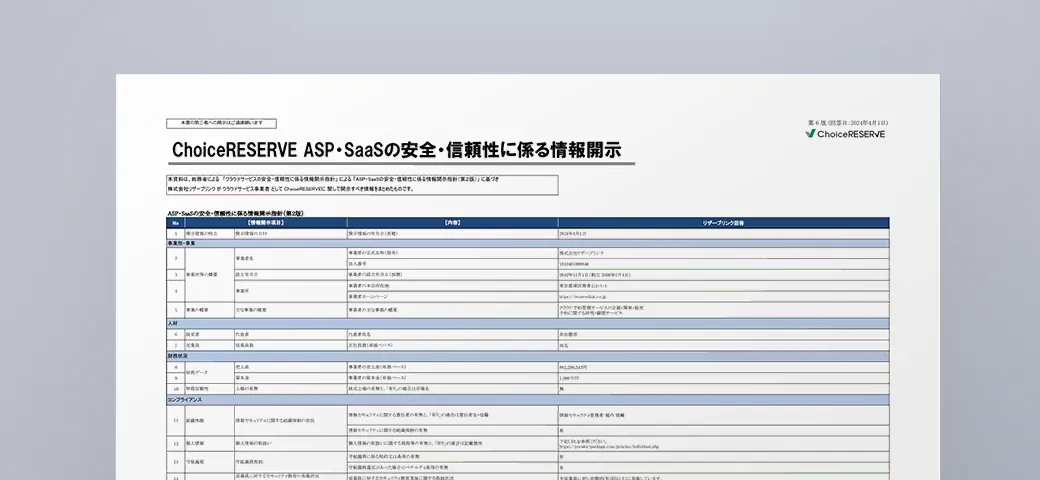The image size is (1040, 480).
Task: Click the '組織体制' cell
Action: (x=210, y=421)
